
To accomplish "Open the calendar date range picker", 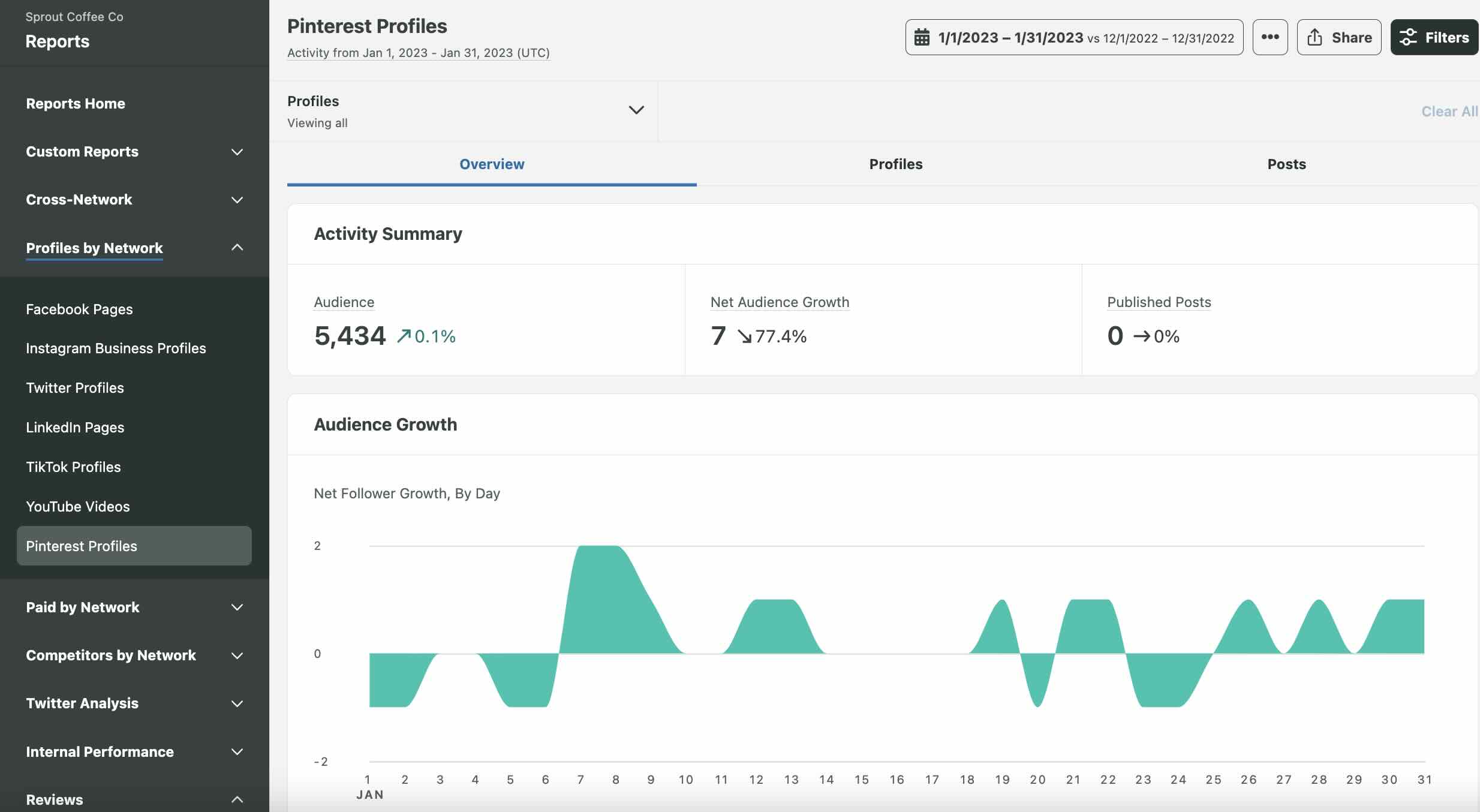I will pos(1073,37).
